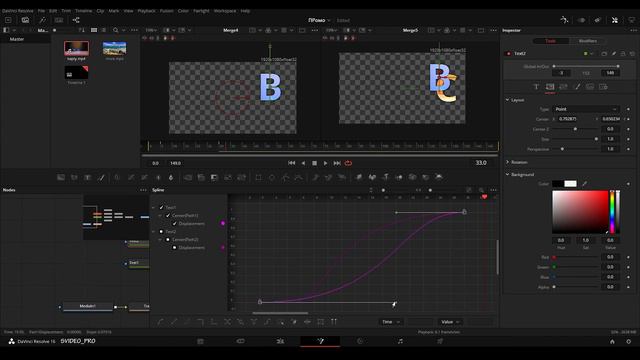Add a Text+ tool from the Fusion toolbar

(87, 177)
